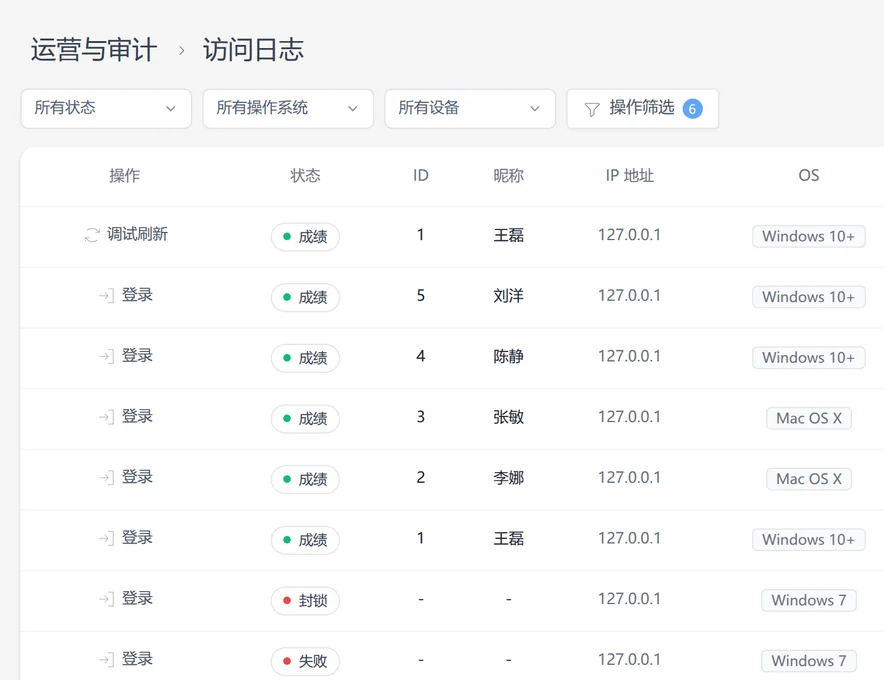Click the 运营与审计 breadcrumb link
Screen dimensions: 884x680
(94, 50)
